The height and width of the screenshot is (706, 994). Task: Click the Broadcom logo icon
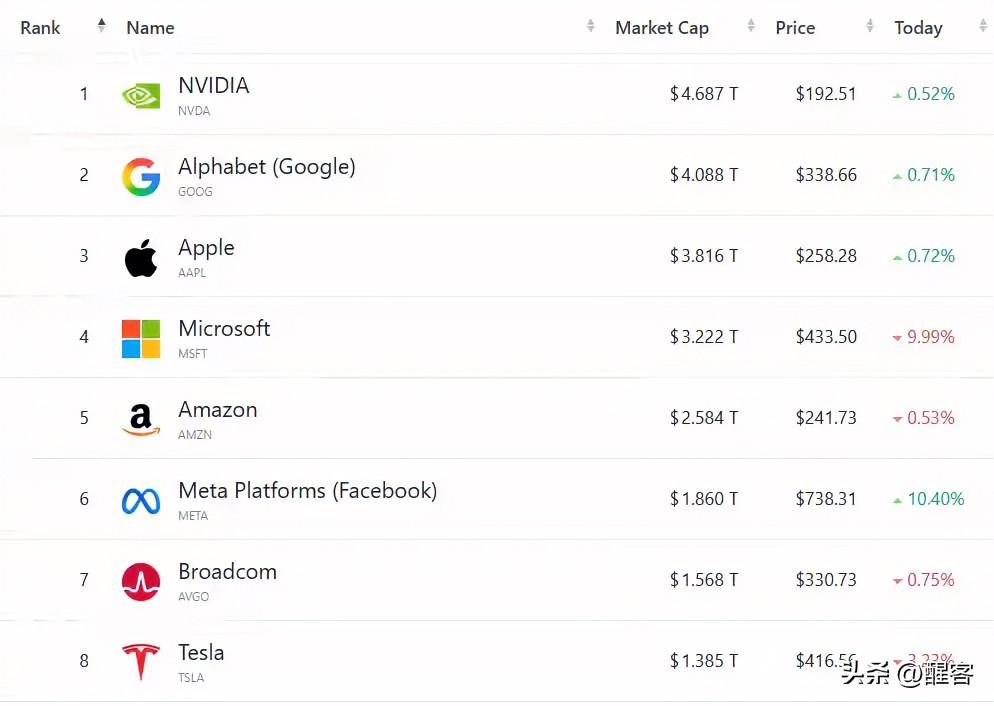(141, 582)
